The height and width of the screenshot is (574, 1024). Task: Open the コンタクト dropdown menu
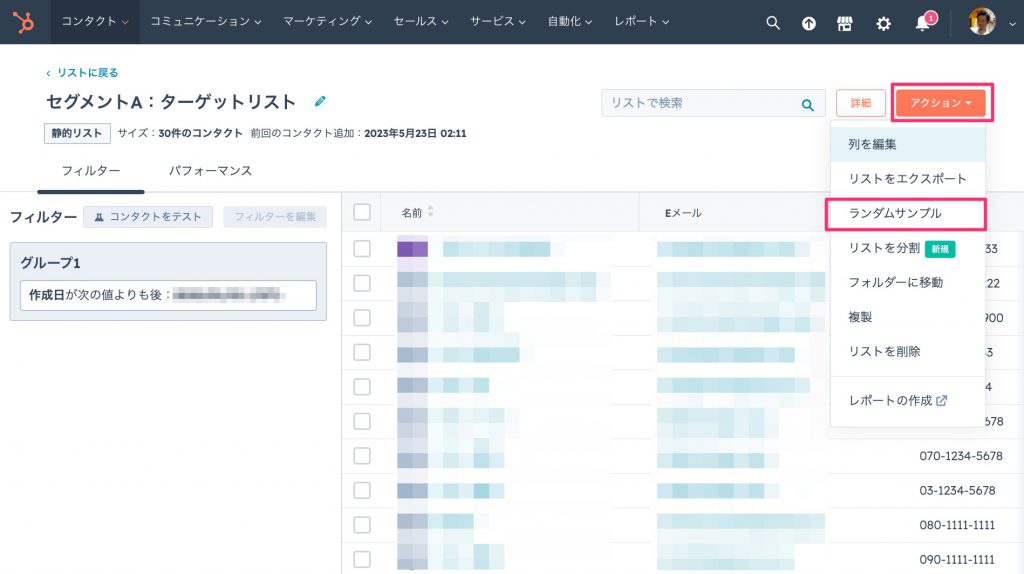(95, 22)
